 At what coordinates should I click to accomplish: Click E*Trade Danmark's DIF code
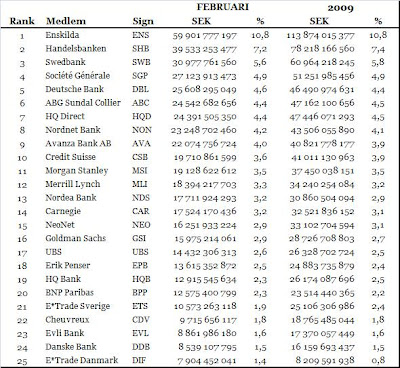point(139,360)
